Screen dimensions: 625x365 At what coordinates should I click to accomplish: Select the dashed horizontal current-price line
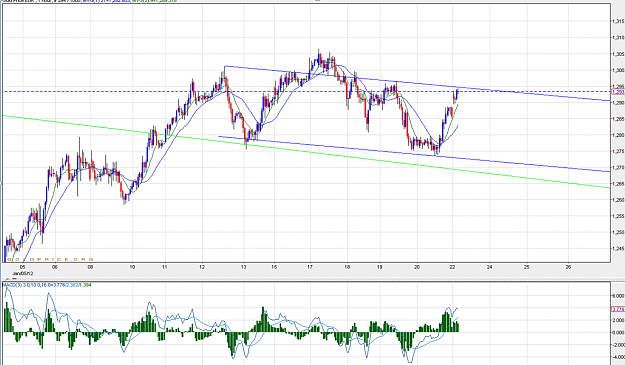point(306,92)
